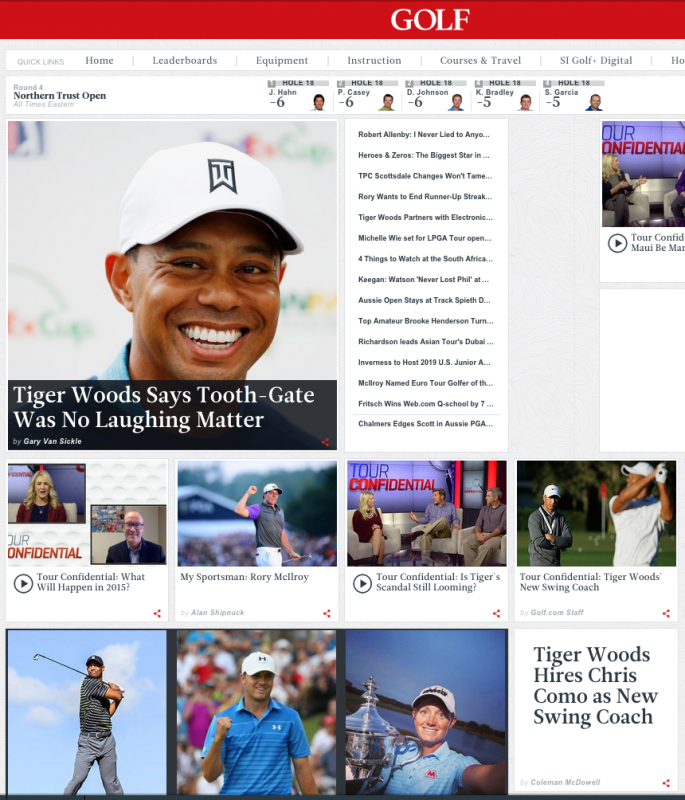This screenshot has width=685, height=800.
Task: Read Tiger Woods Partners with Electronic story
Action: coord(425,217)
